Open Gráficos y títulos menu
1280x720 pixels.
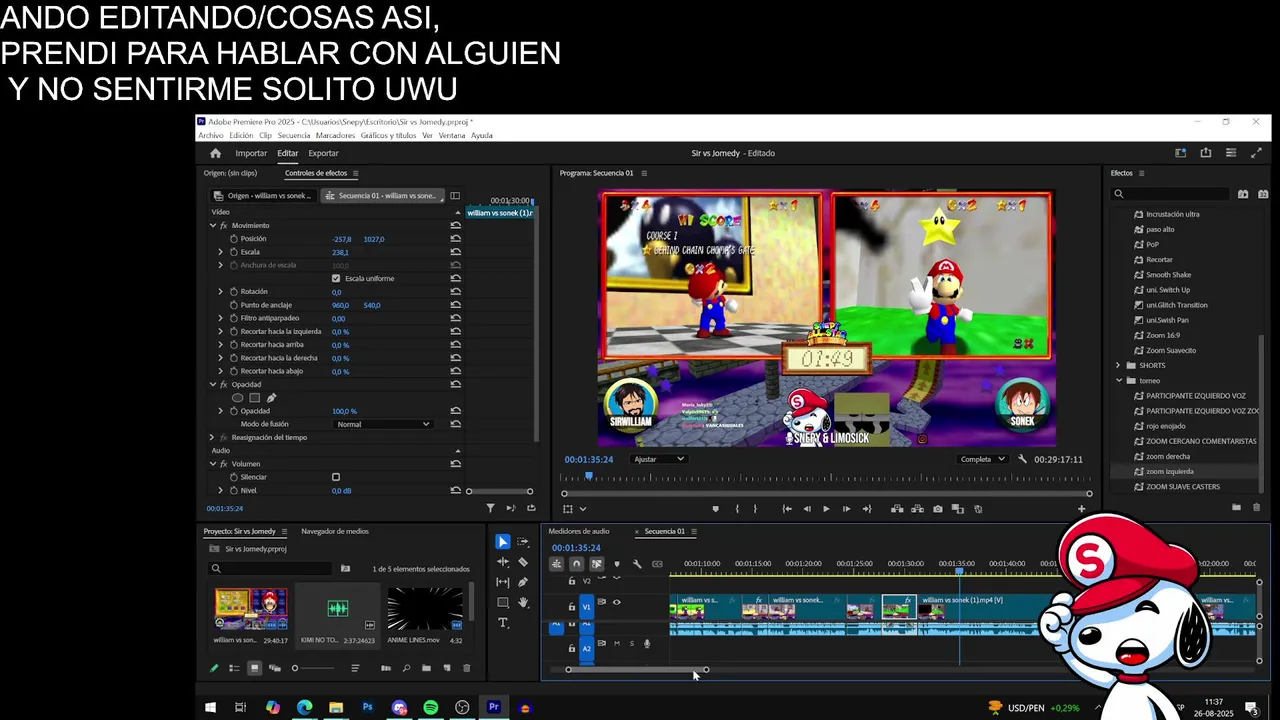click(388, 135)
